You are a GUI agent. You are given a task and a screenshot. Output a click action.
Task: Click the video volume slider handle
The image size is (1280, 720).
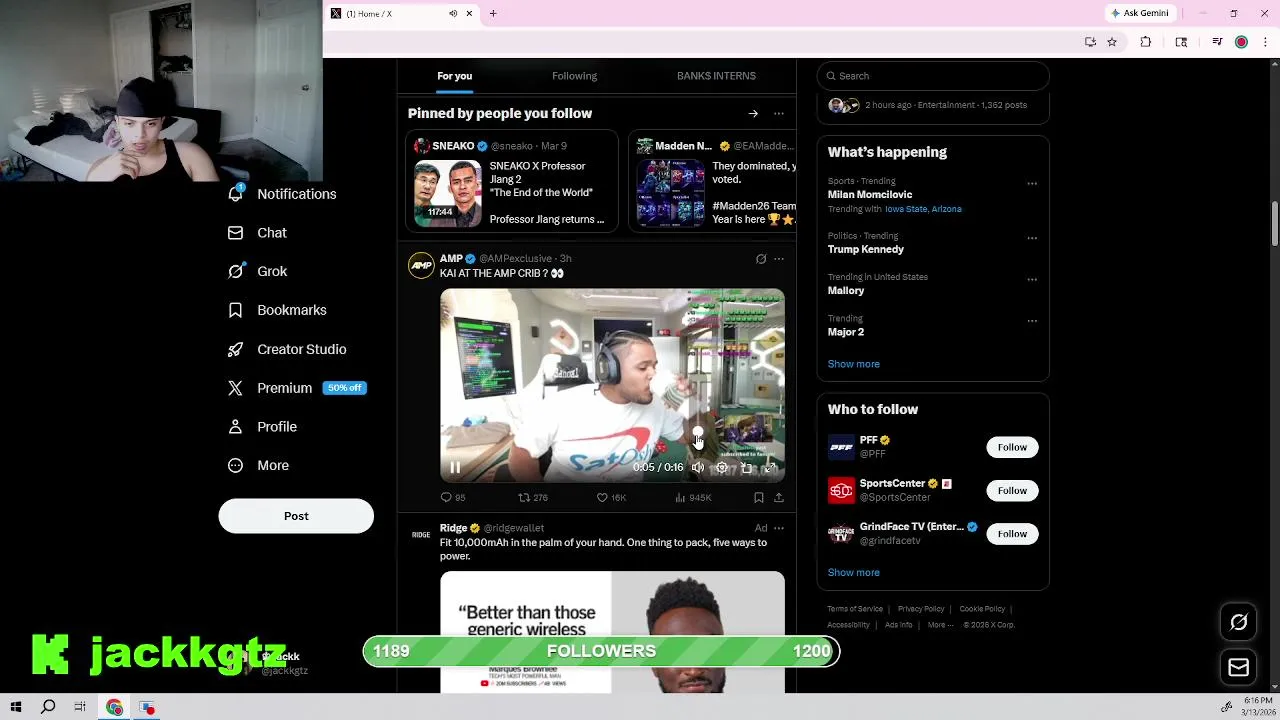point(698,433)
